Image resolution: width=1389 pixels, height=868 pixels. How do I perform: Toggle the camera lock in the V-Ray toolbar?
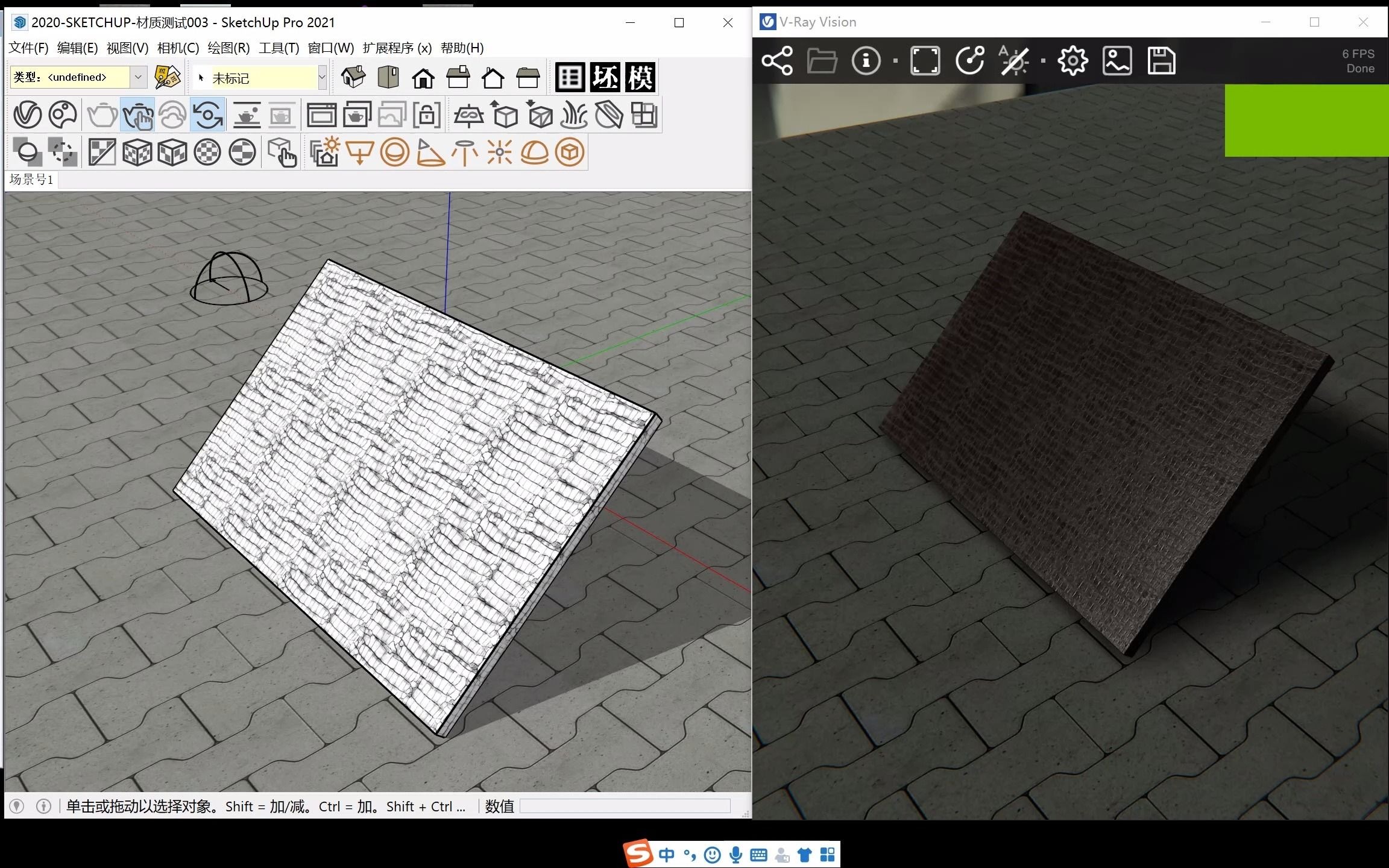(x=428, y=114)
